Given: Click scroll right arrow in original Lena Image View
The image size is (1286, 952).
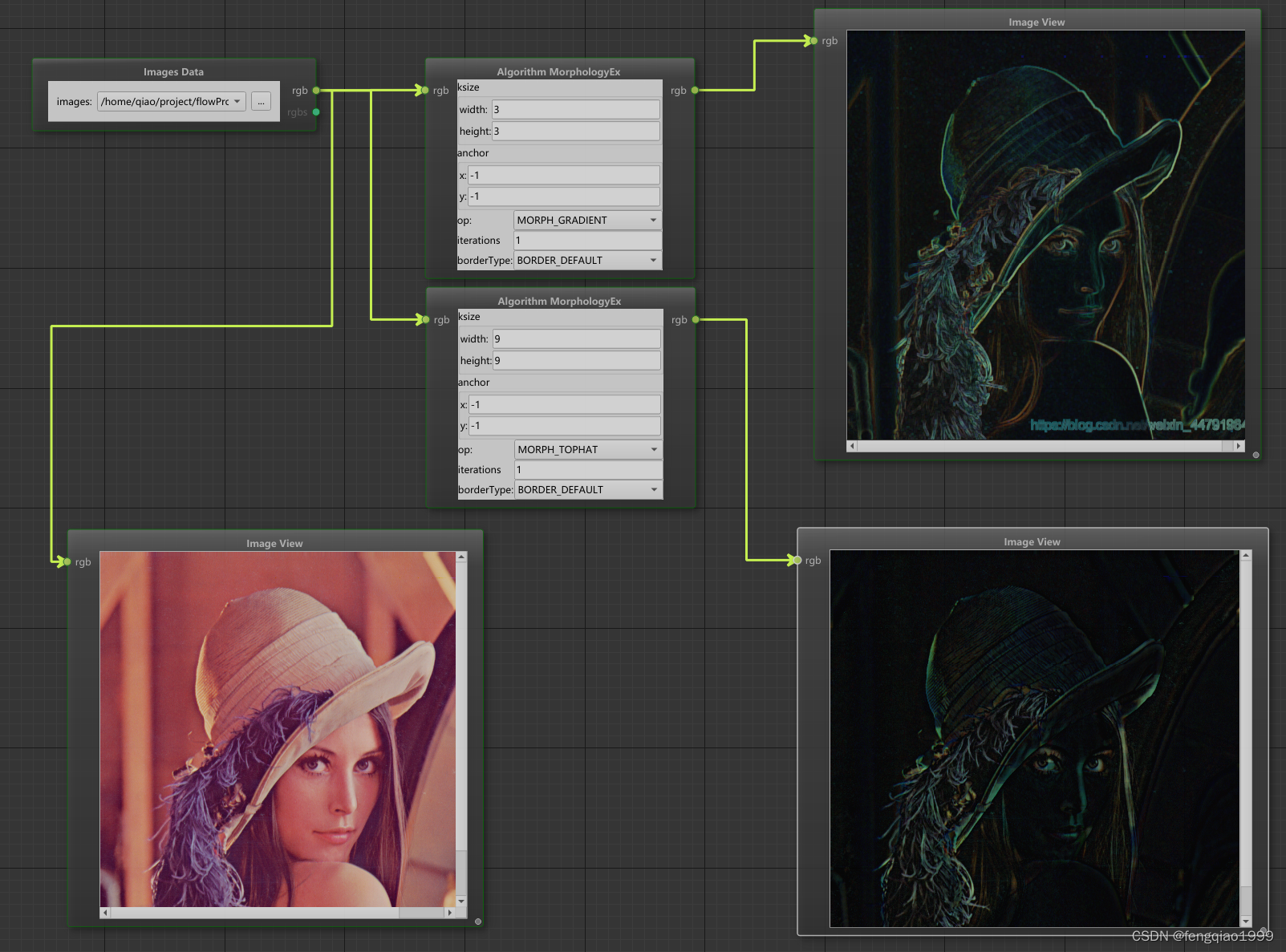Looking at the screenshot, I should [450, 913].
